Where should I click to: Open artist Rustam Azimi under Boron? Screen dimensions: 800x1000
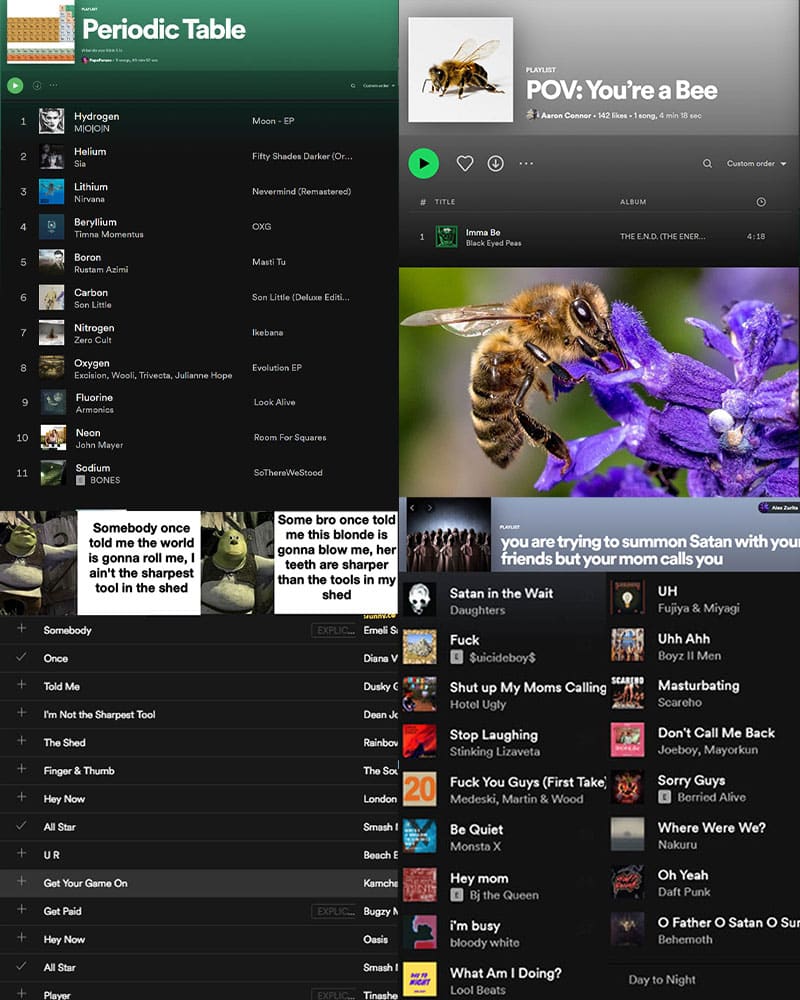tap(101, 270)
